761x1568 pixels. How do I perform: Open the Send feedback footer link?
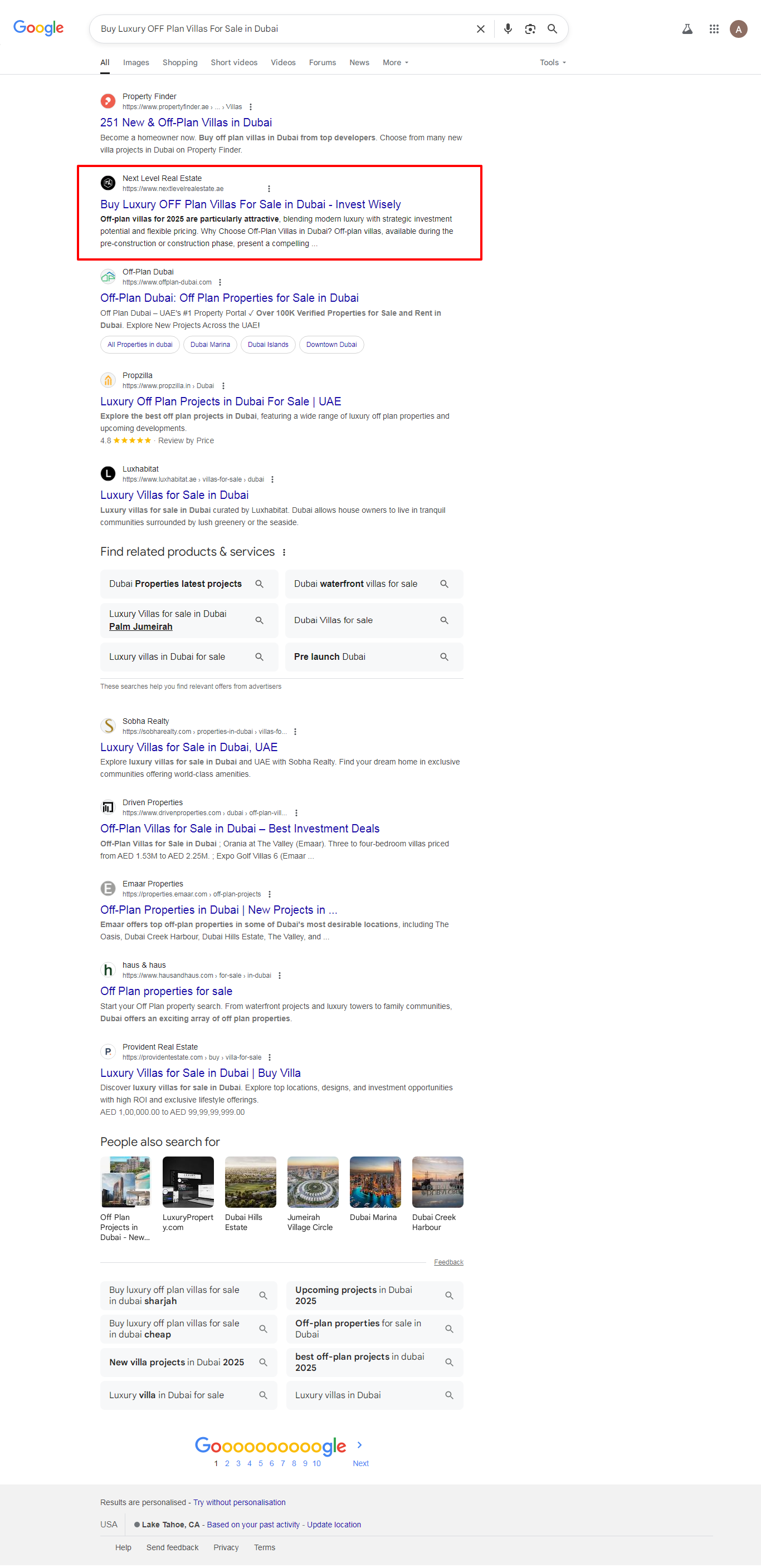(172, 1547)
